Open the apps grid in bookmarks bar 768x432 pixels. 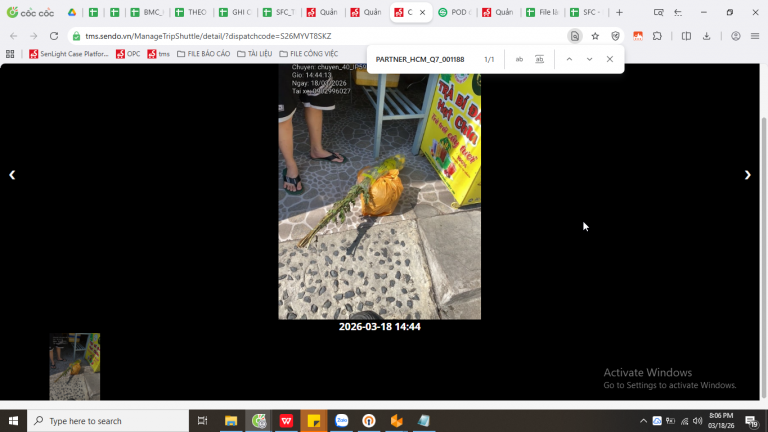point(10,54)
